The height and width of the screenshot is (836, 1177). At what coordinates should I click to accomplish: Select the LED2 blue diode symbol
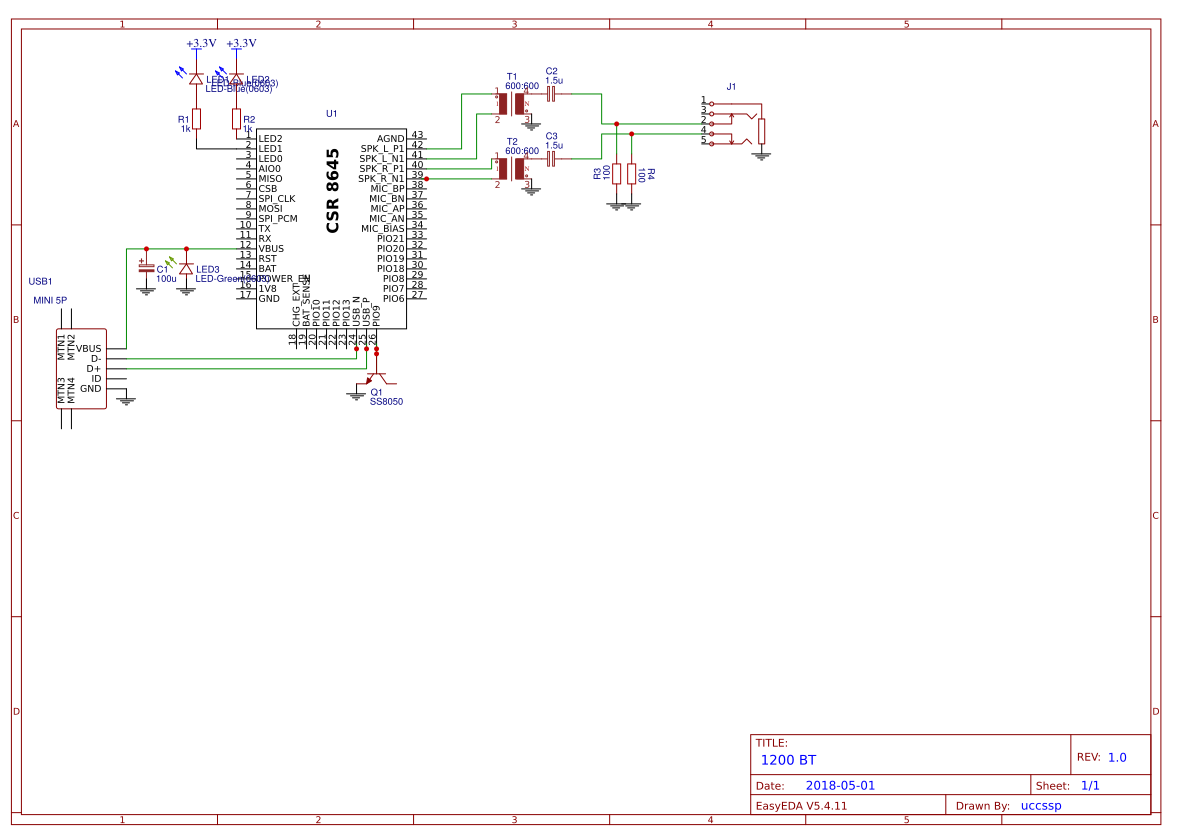(x=236, y=79)
